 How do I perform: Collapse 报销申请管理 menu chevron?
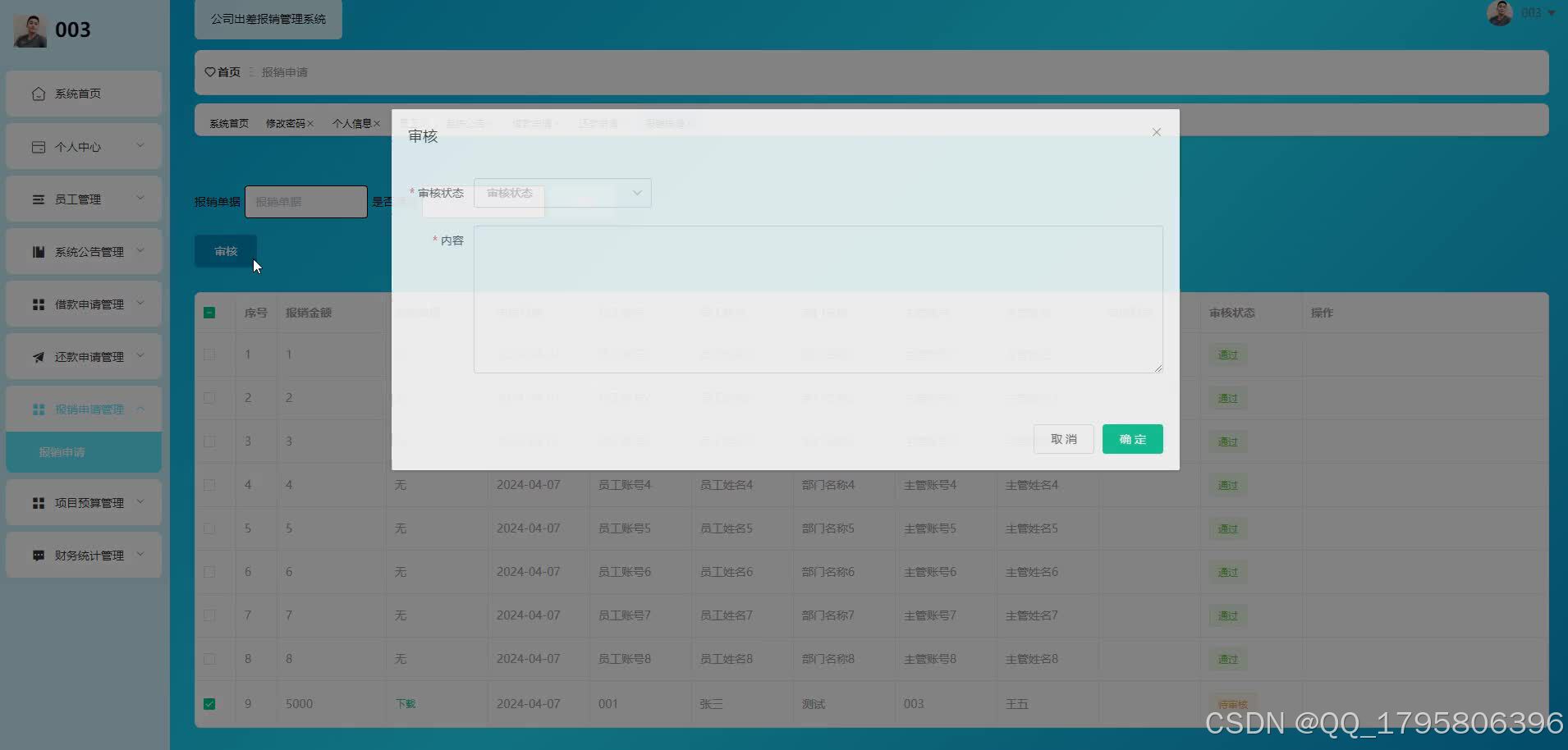[140, 409]
